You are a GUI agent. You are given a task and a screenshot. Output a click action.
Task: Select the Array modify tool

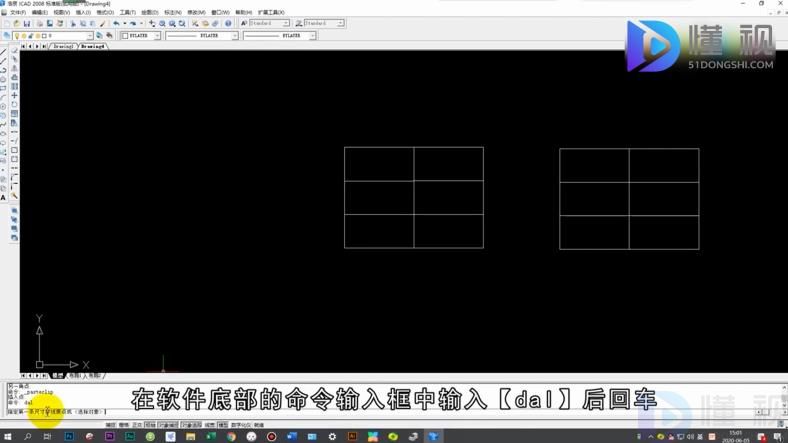tap(14, 86)
